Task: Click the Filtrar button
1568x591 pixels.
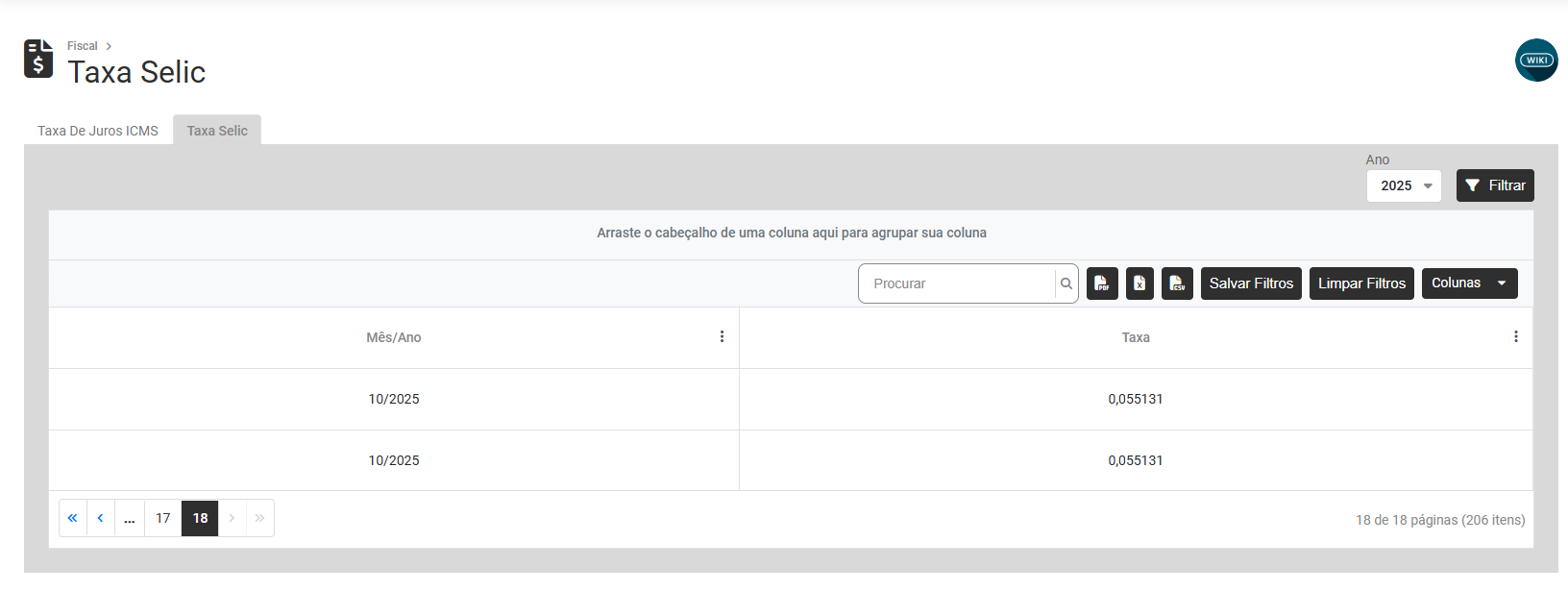Action: (1495, 186)
